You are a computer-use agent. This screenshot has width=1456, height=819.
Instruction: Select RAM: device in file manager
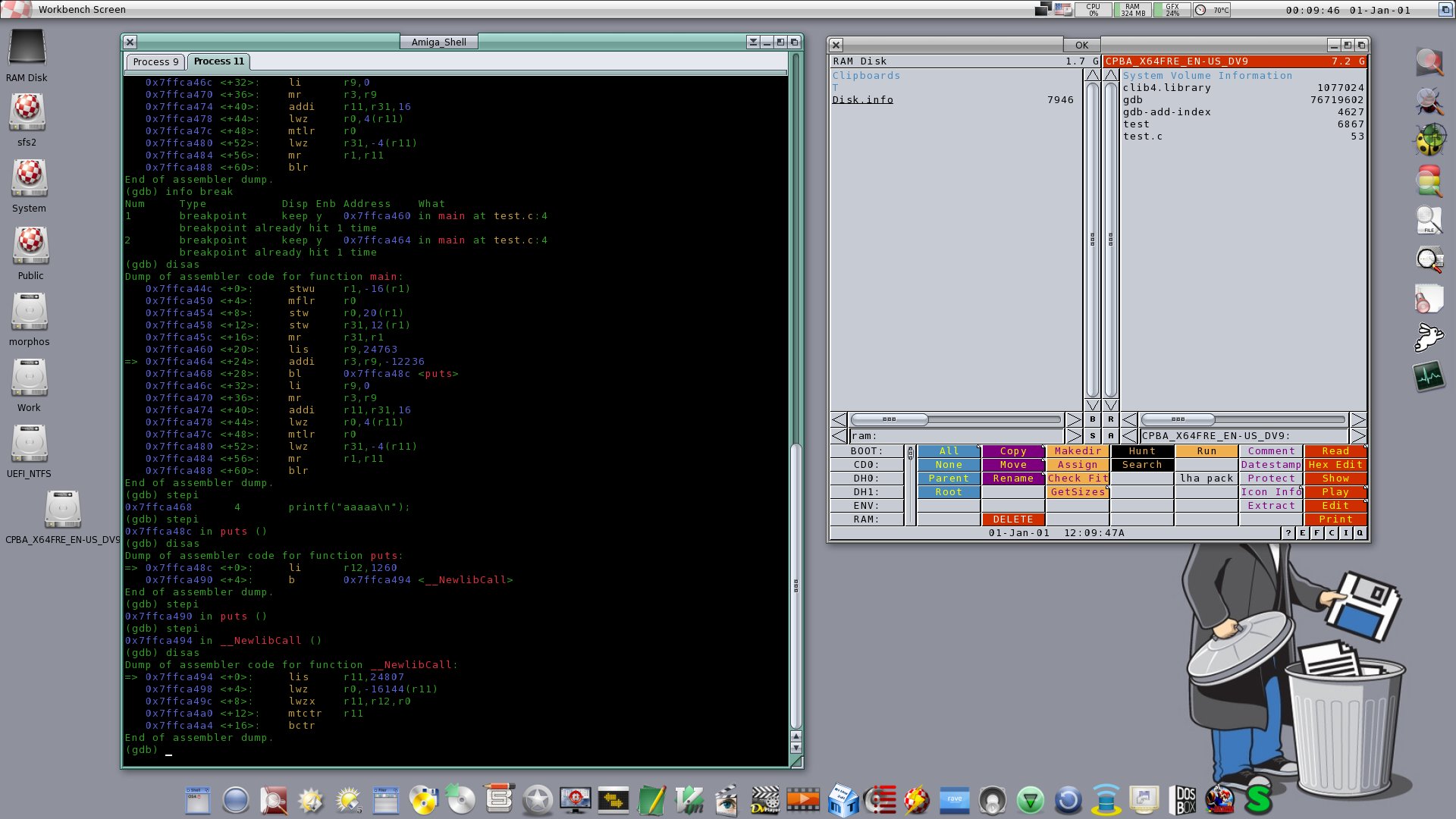(867, 519)
